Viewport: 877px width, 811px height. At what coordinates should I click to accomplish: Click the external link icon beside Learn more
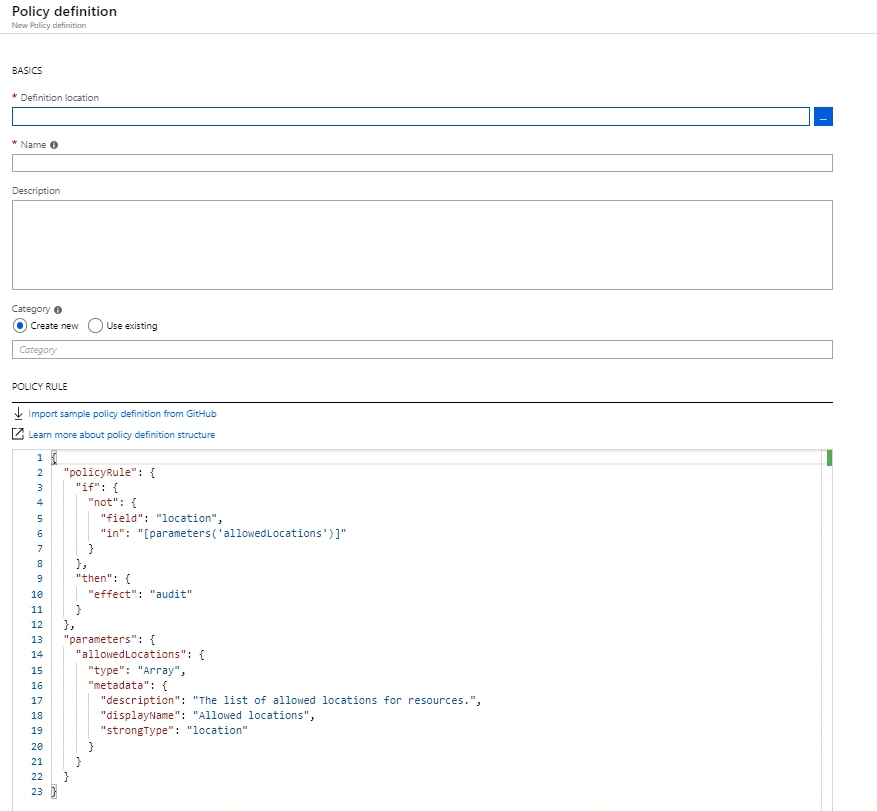[x=18, y=434]
